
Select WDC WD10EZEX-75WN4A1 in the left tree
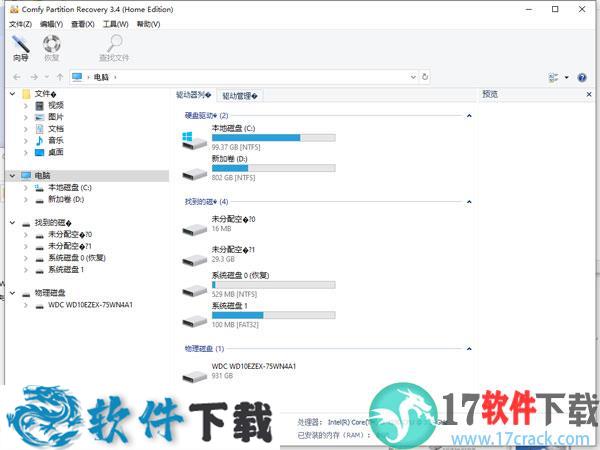coord(90,305)
